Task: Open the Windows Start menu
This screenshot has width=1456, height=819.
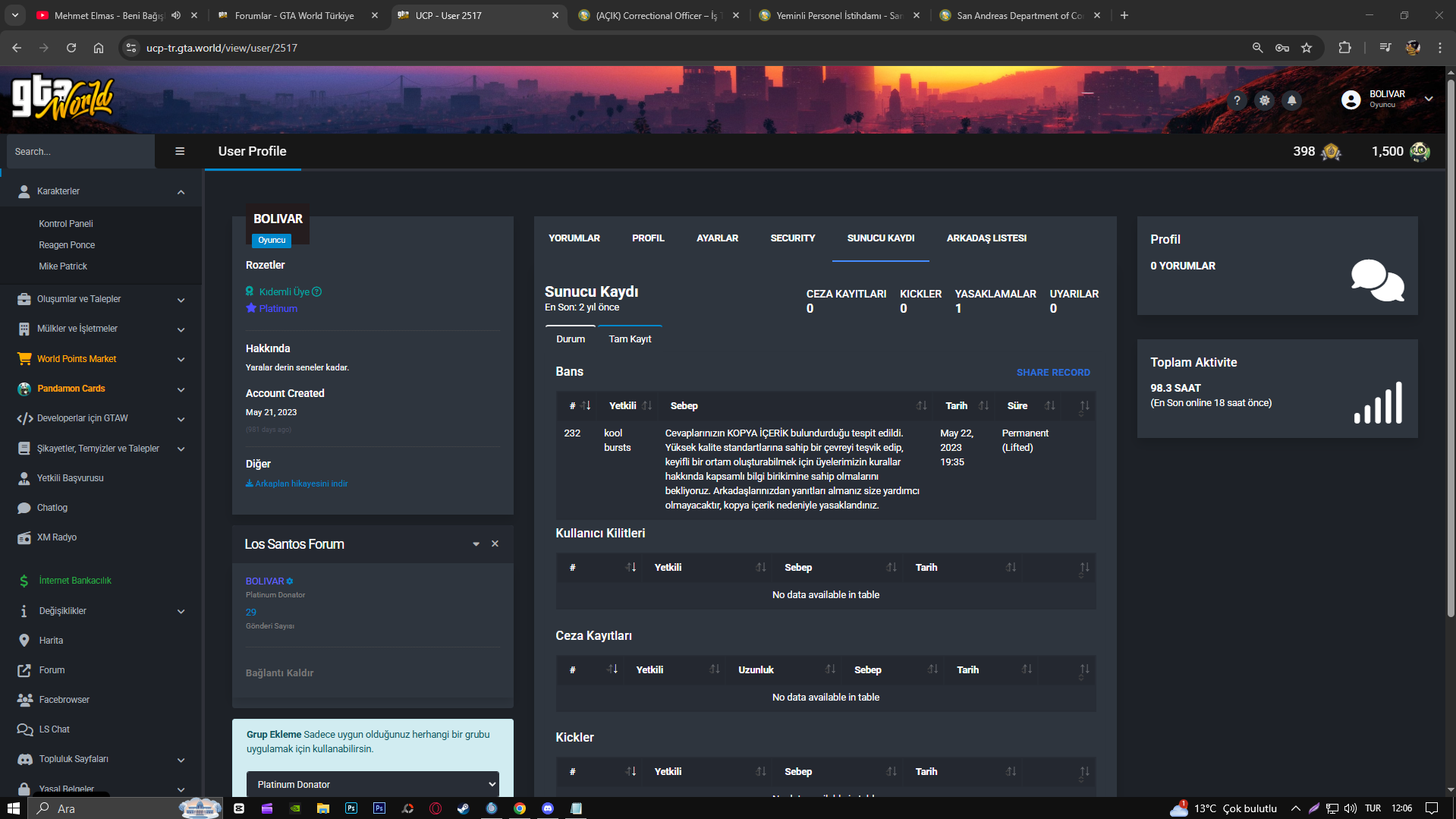Action: tap(13, 808)
